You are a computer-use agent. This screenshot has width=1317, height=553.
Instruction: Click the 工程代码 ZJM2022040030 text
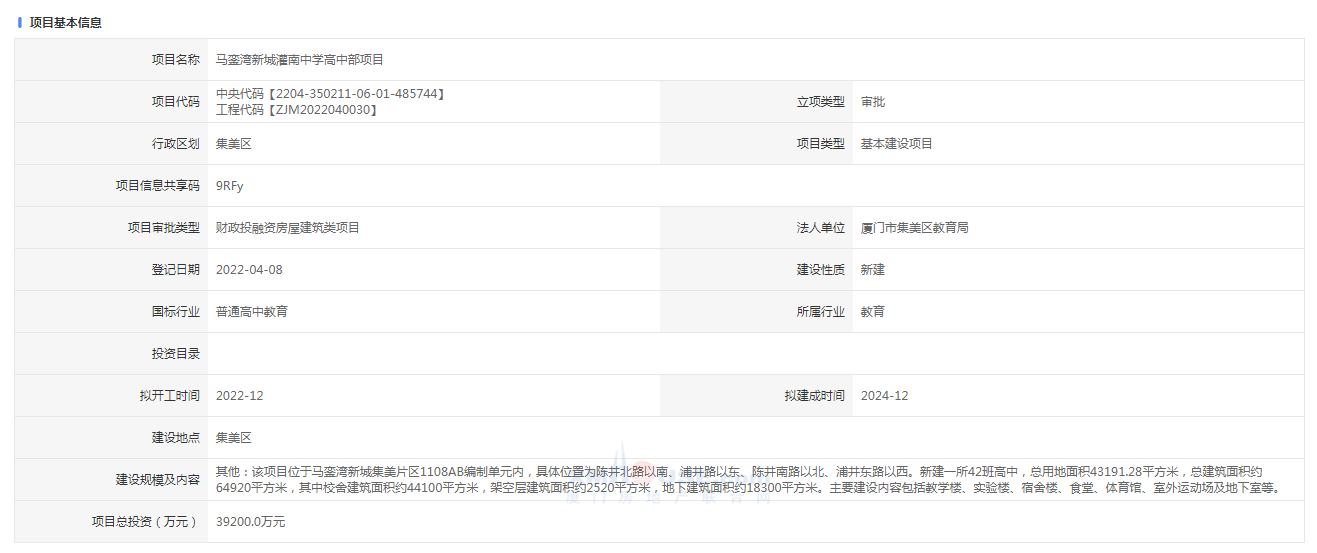(297, 110)
